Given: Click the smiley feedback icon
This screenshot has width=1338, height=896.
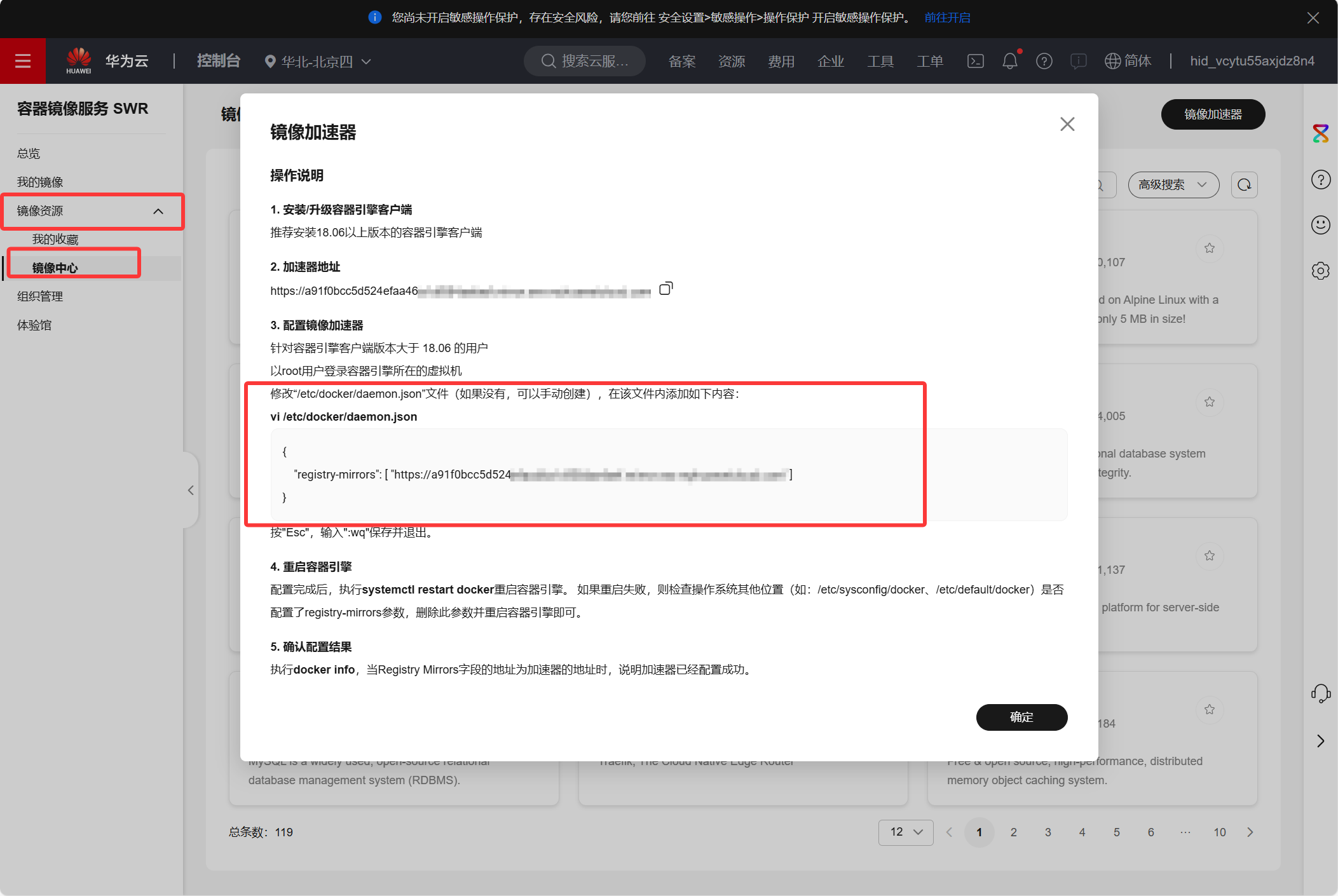Looking at the screenshot, I should pos(1320,225).
